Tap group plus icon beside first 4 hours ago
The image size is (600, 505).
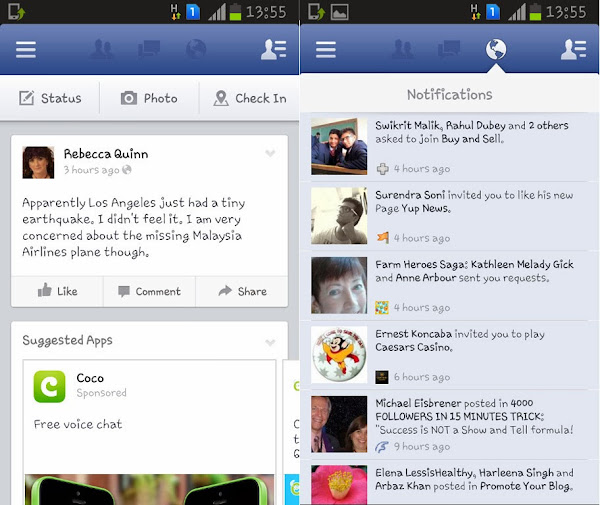pyautogui.click(x=382, y=169)
